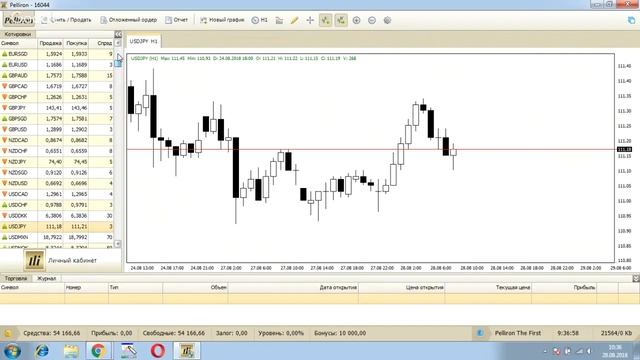Select the EURUSD quote row
The width and height of the screenshot is (640, 360).
point(57,64)
